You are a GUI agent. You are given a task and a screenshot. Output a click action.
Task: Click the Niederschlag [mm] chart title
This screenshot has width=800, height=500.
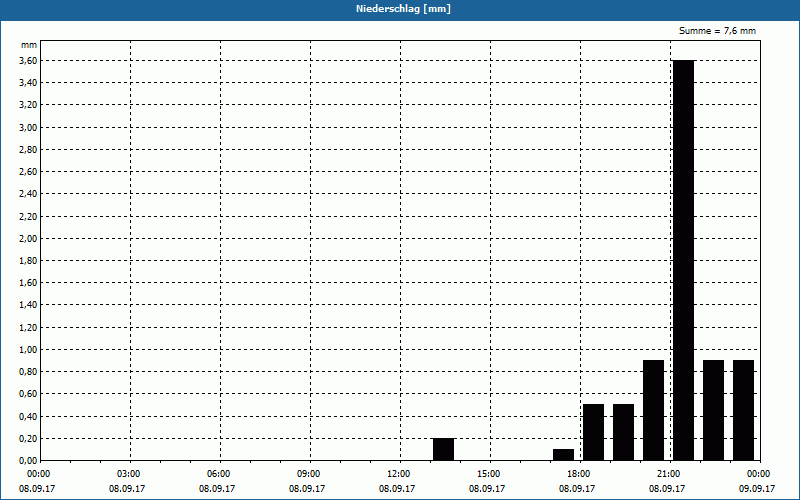tap(403, 9)
